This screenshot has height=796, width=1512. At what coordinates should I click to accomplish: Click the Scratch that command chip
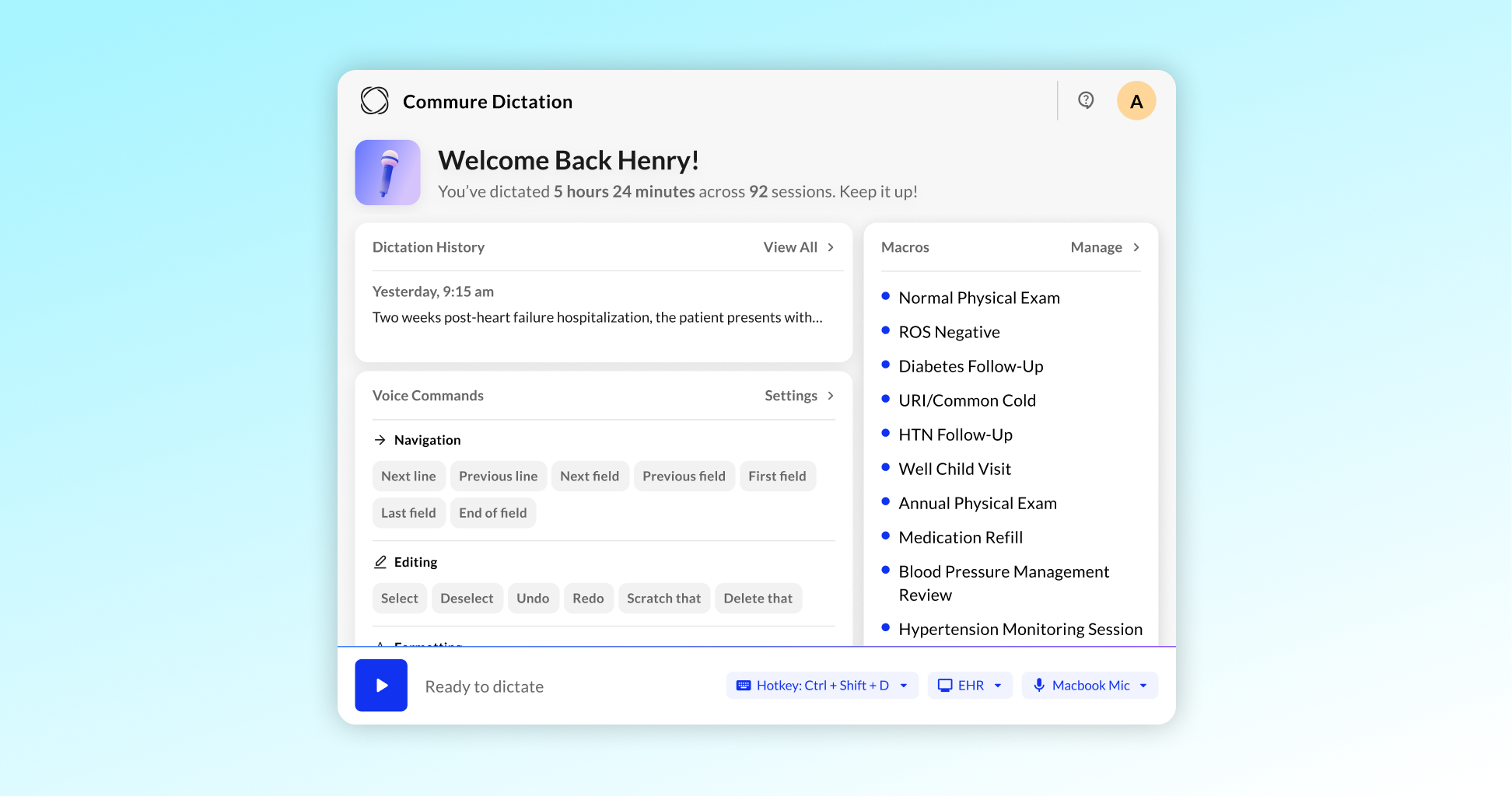pos(663,599)
